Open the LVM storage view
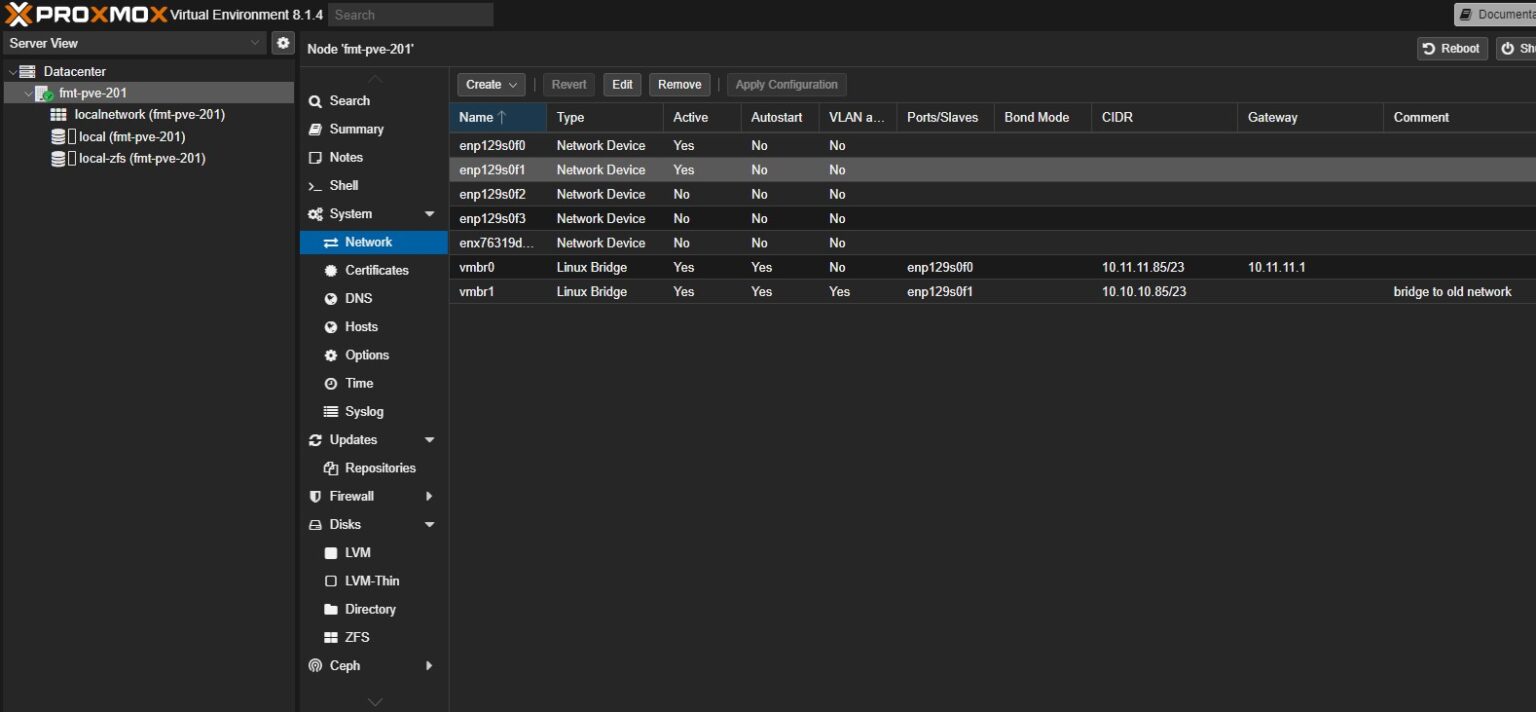The height and width of the screenshot is (712, 1536). point(357,552)
